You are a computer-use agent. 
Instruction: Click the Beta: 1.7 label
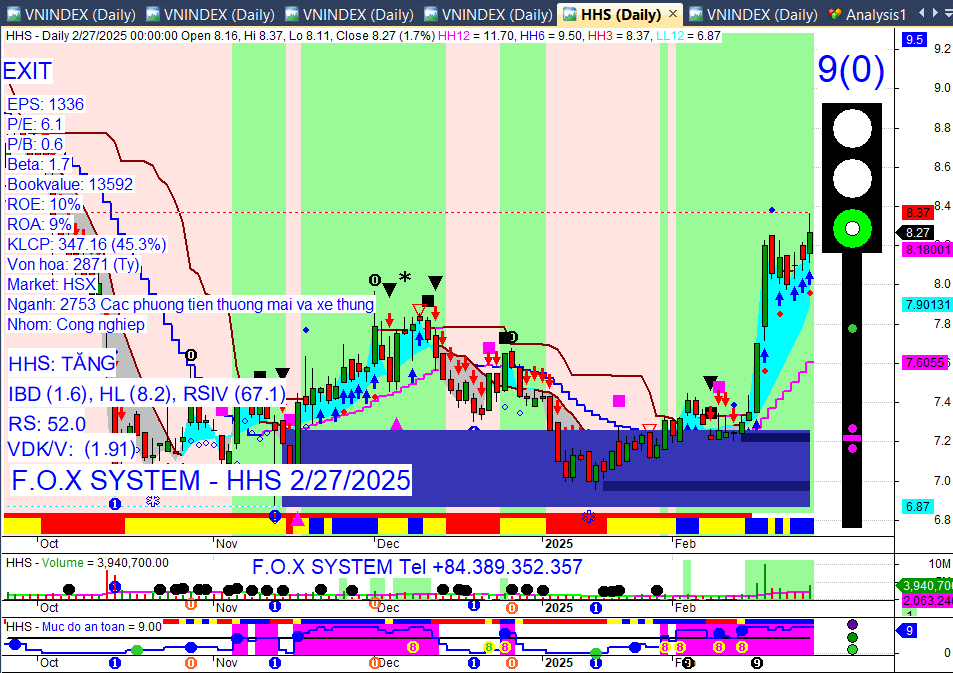pyautogui.click(x=39, y=164)
